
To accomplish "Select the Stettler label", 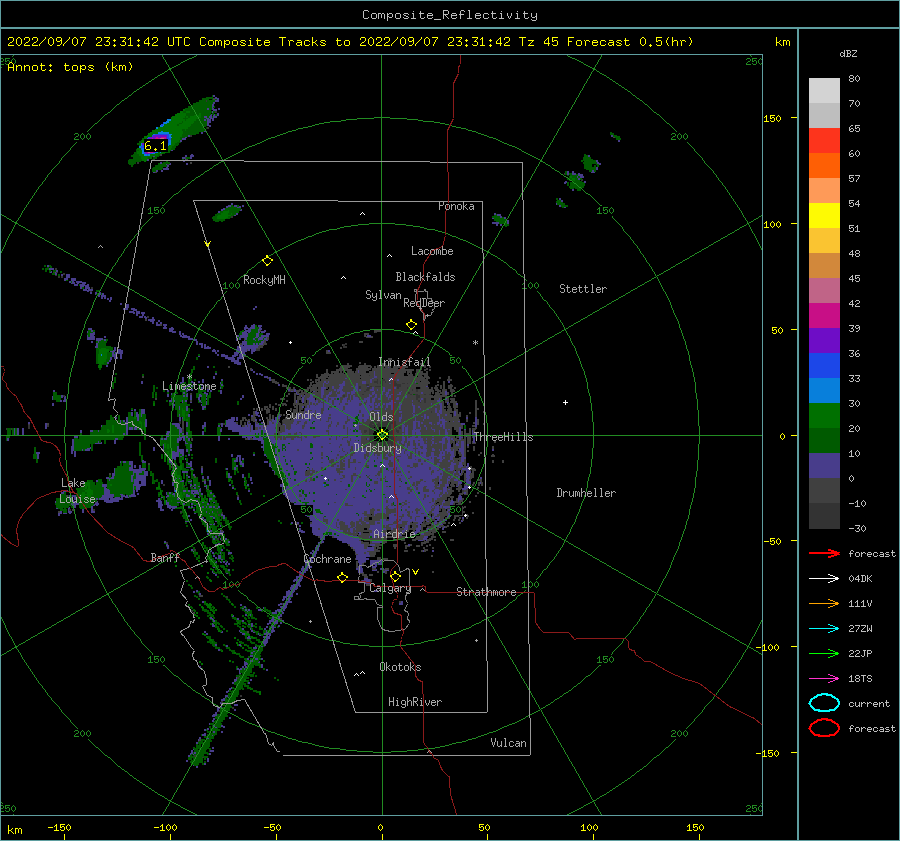I will (583, 289).
